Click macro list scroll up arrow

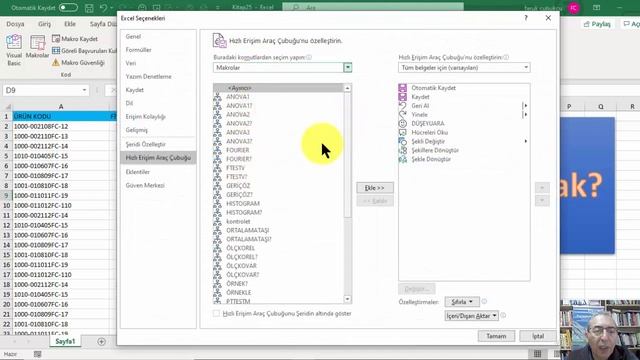[x=347, y=88]
